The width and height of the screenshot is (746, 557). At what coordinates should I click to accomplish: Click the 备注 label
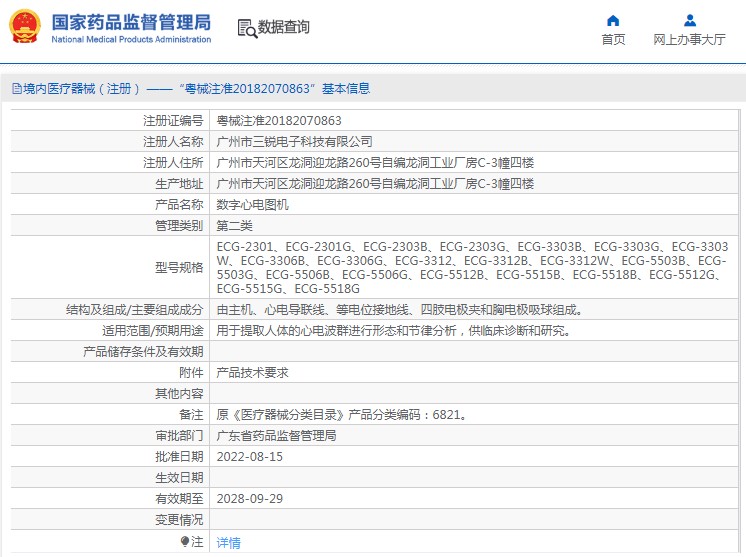coord(191,415)
